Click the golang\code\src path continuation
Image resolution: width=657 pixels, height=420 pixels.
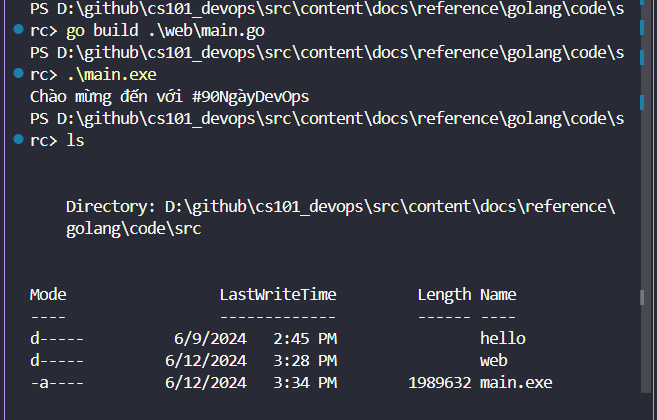[x=134, y=229]
